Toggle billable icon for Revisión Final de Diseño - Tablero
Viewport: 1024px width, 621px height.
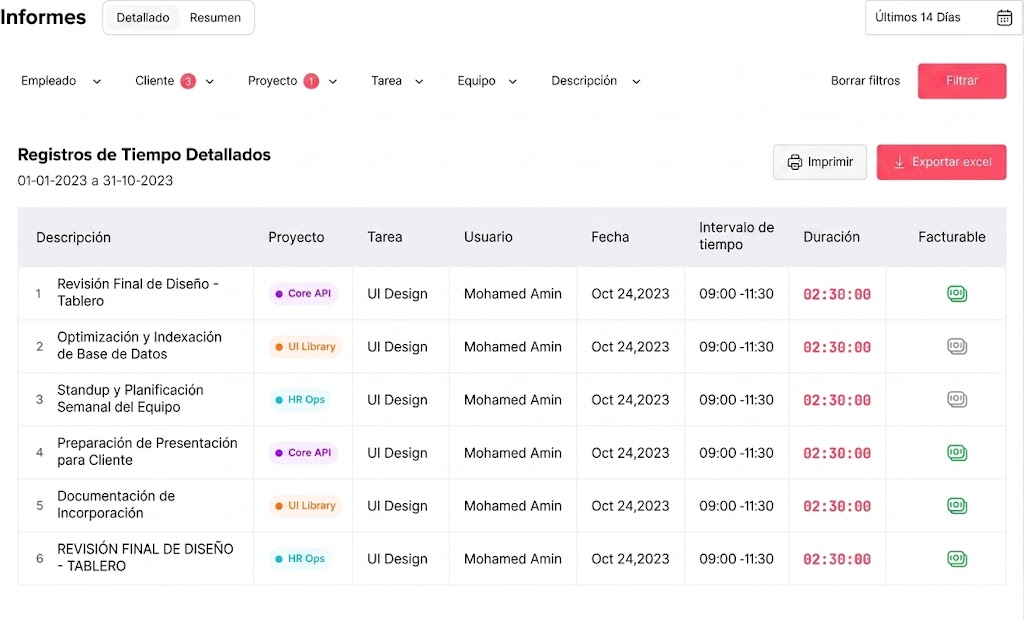[957, 294]
